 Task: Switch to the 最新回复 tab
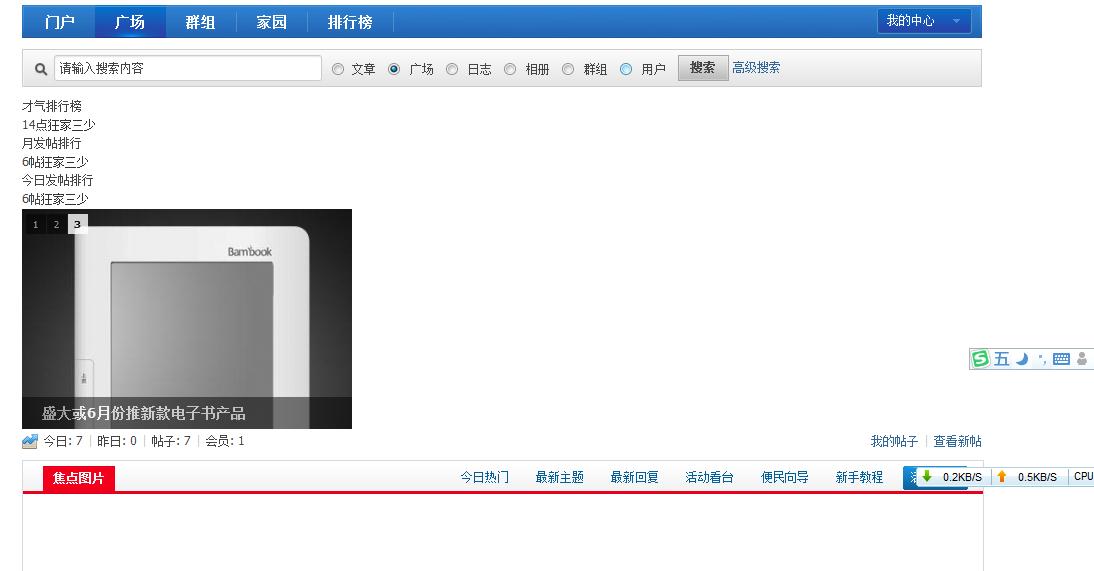click(634, 477)
